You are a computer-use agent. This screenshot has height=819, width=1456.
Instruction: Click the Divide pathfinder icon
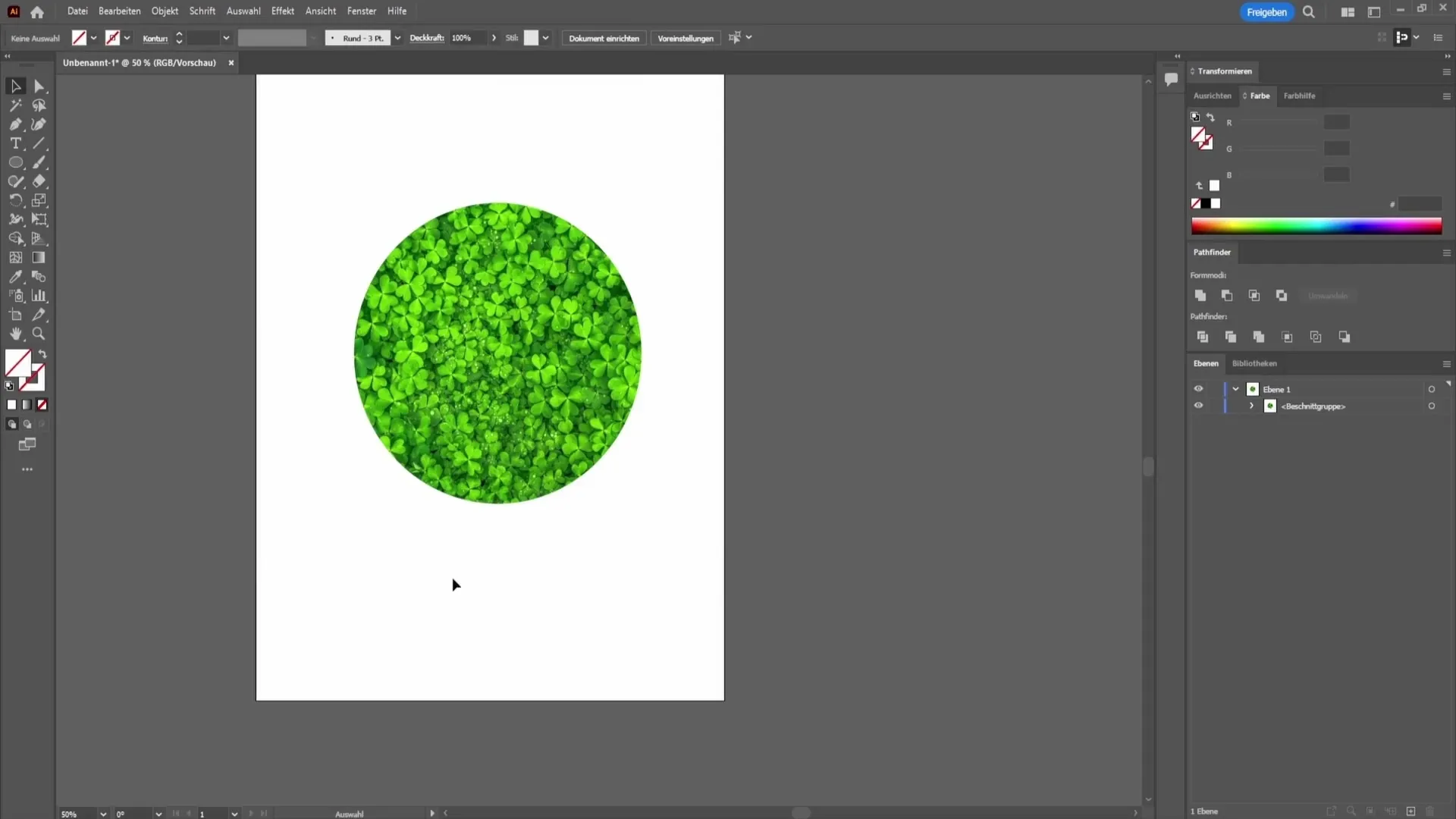[x=1203, y=337]
